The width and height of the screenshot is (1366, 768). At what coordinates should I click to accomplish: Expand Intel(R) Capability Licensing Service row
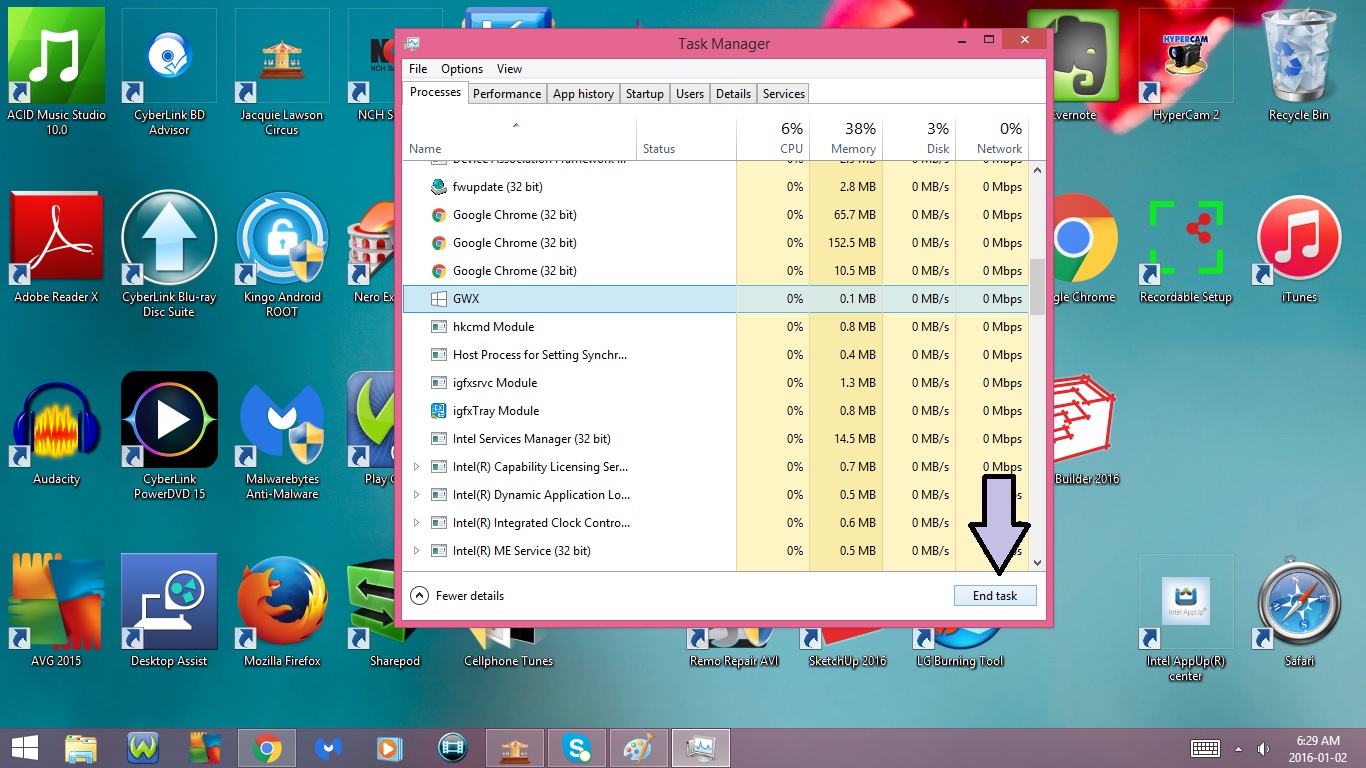[x=417, y=467]
